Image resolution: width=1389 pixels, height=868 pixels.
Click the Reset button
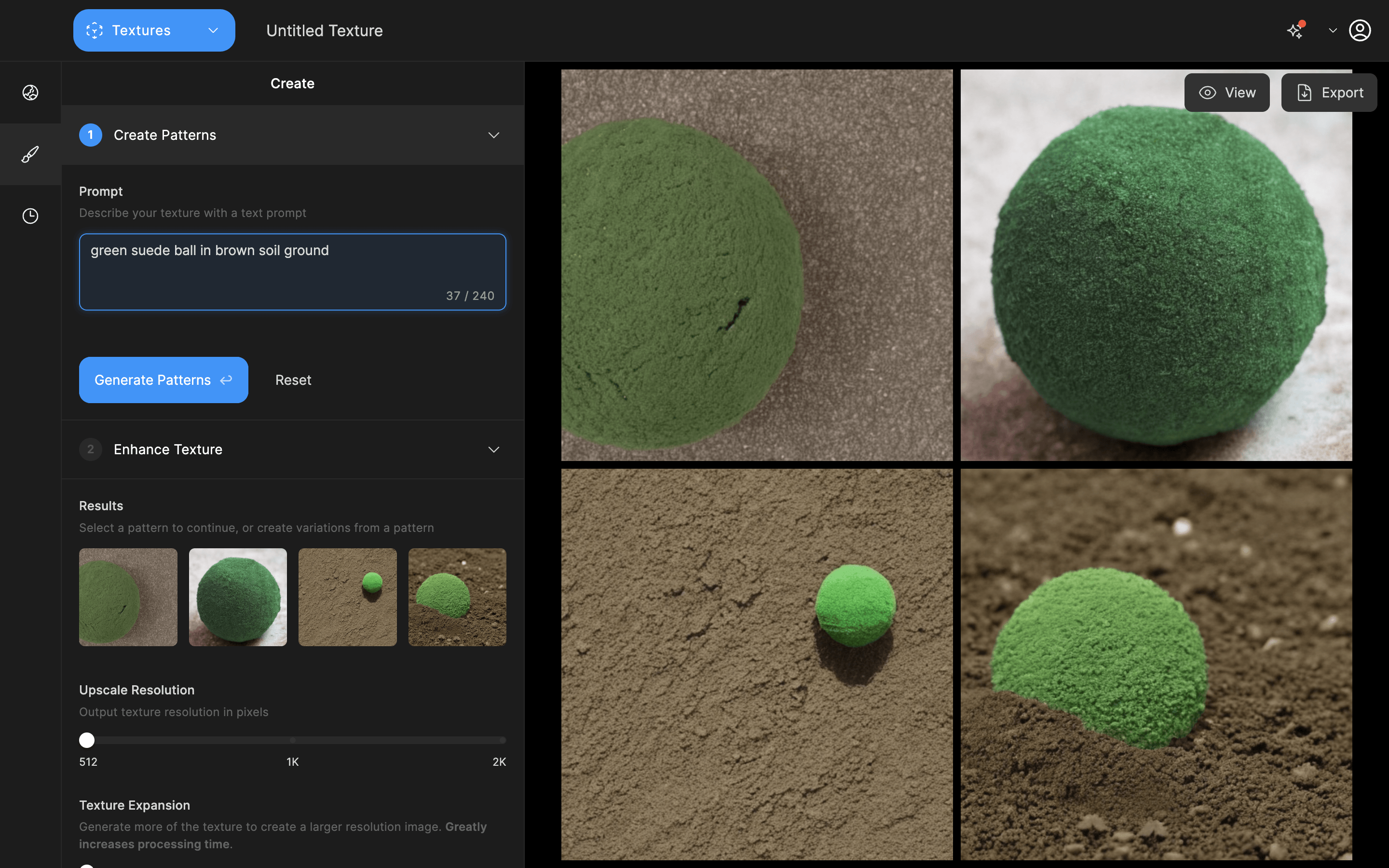tap(293, 380)
